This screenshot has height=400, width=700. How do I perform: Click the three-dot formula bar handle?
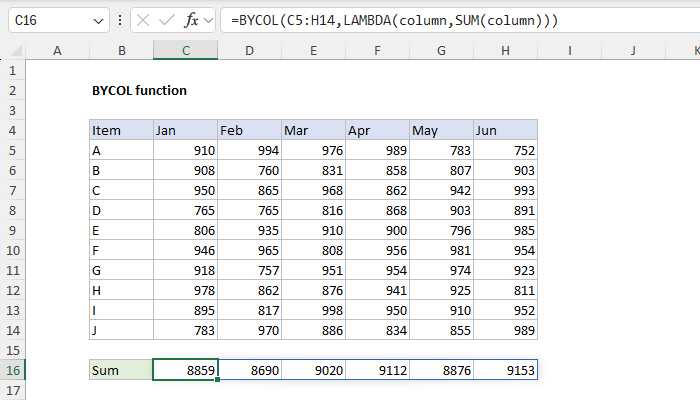click(x=120, y=21)
